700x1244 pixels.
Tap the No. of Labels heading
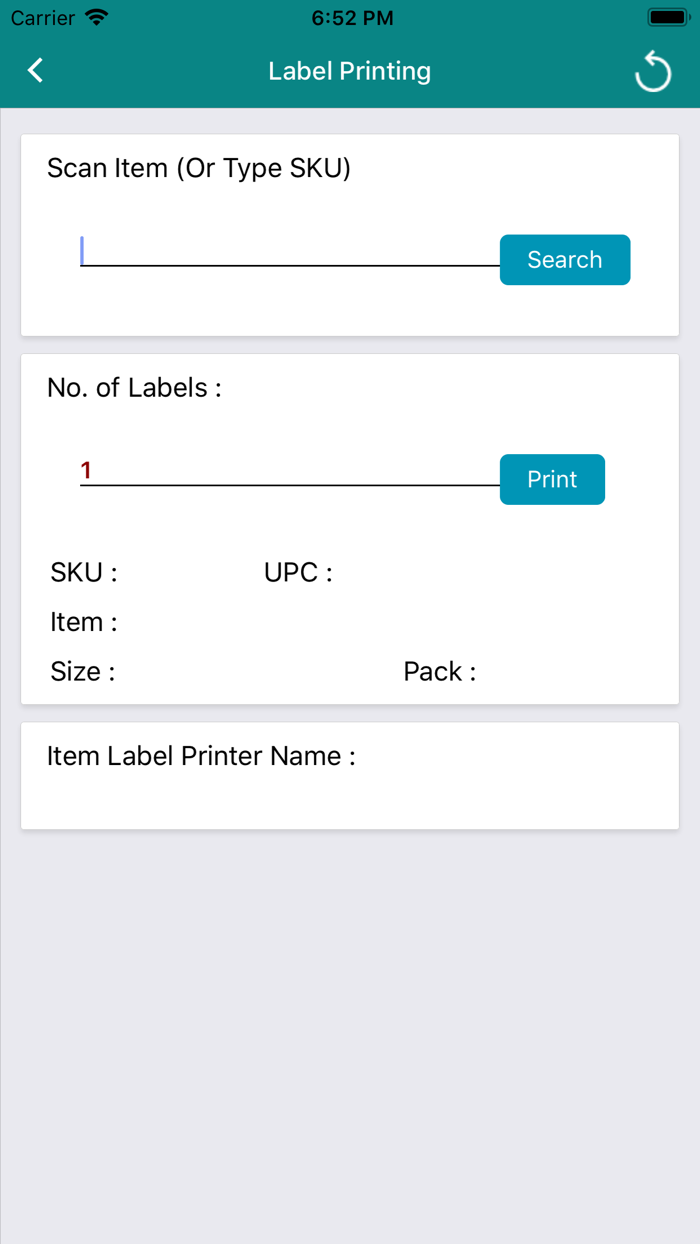[x=135, y=387]
